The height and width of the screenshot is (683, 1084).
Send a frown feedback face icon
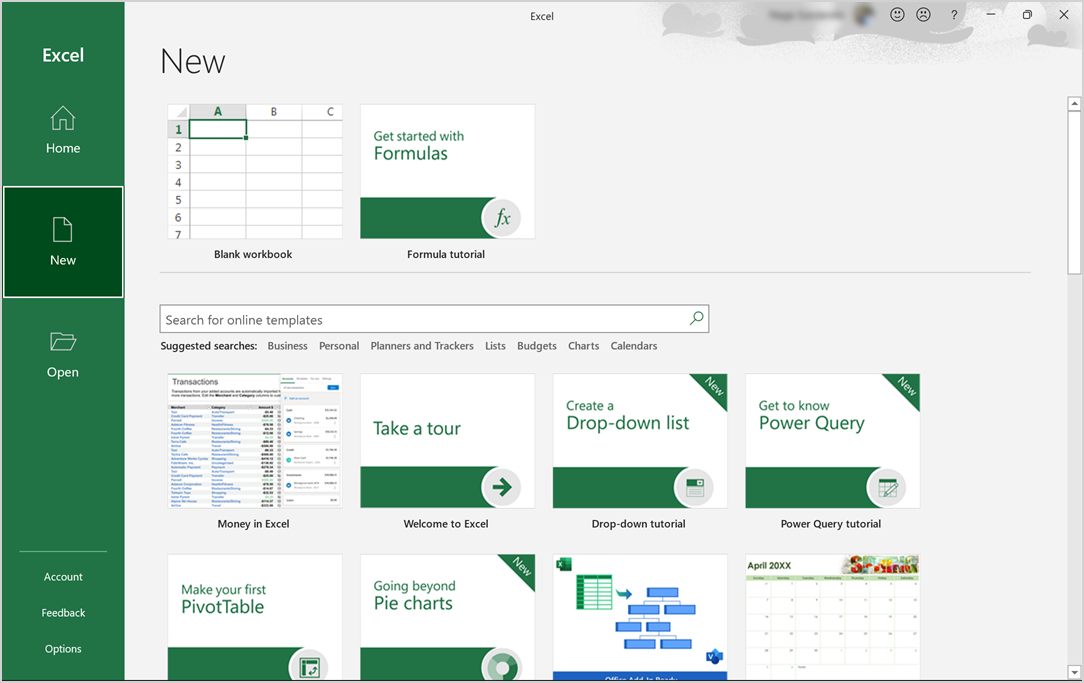click(x=923, y=15)
